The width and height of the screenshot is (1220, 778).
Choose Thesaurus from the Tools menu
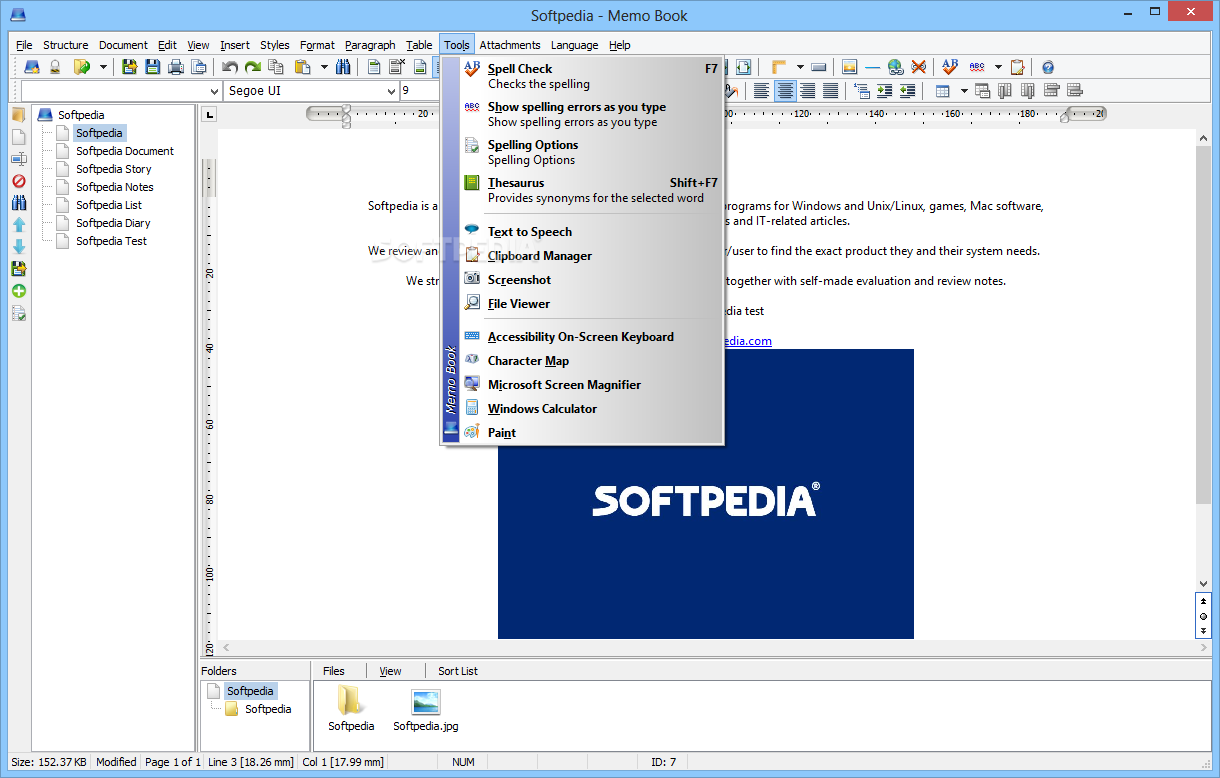point(590,190)
